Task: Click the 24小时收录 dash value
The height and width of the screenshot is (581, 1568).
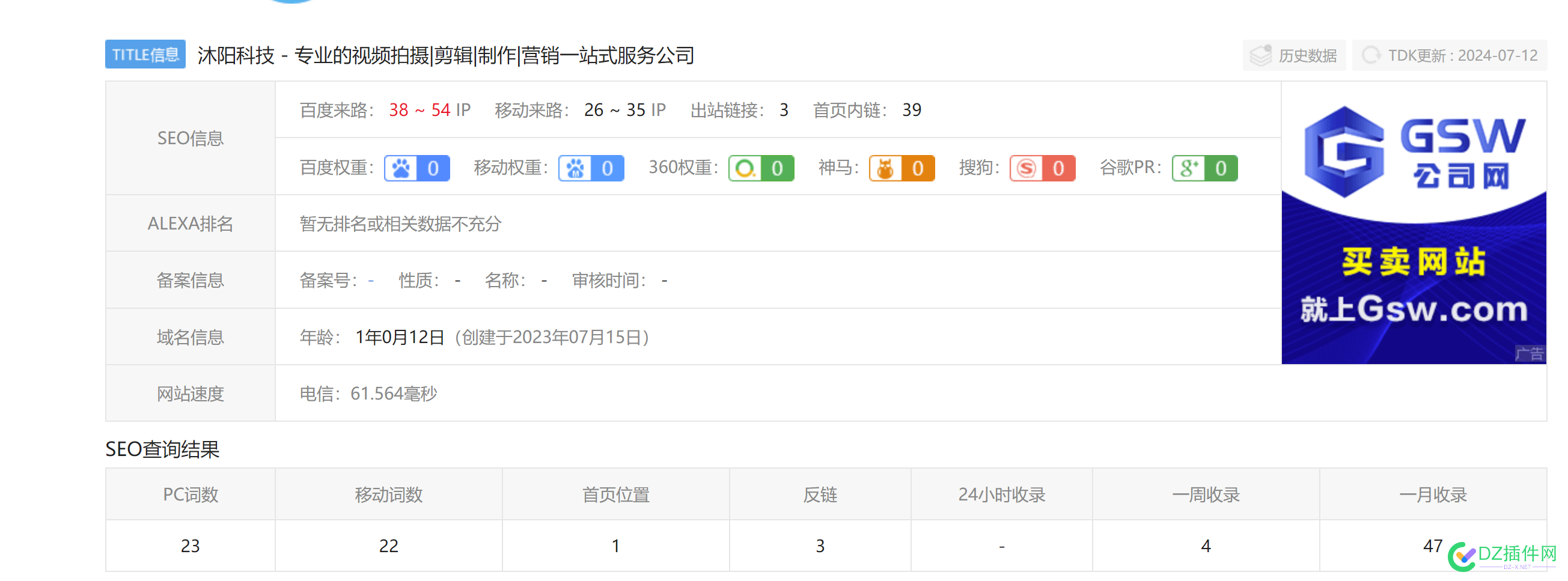Action: tap(1002, 547)
